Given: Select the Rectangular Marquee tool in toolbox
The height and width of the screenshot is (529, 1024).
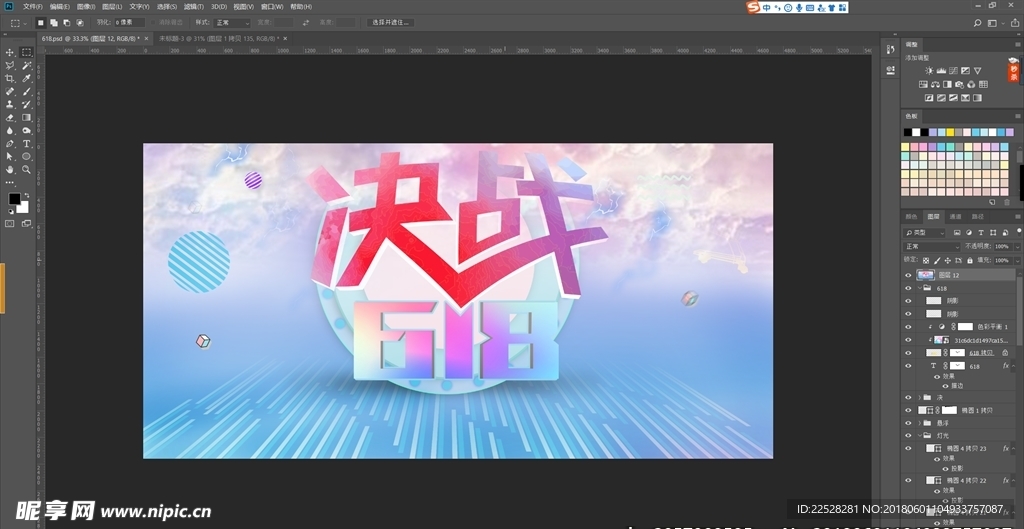Looking at the screenshot, I should [x=26, y=52].
